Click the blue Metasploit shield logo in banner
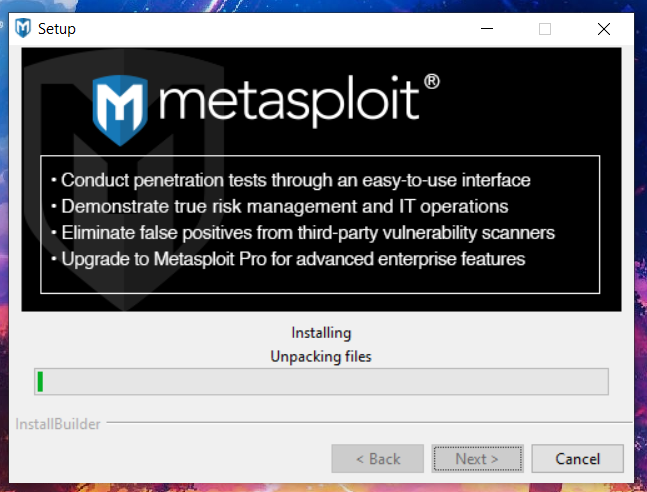The image size is (647, 492). click(120, 111)
